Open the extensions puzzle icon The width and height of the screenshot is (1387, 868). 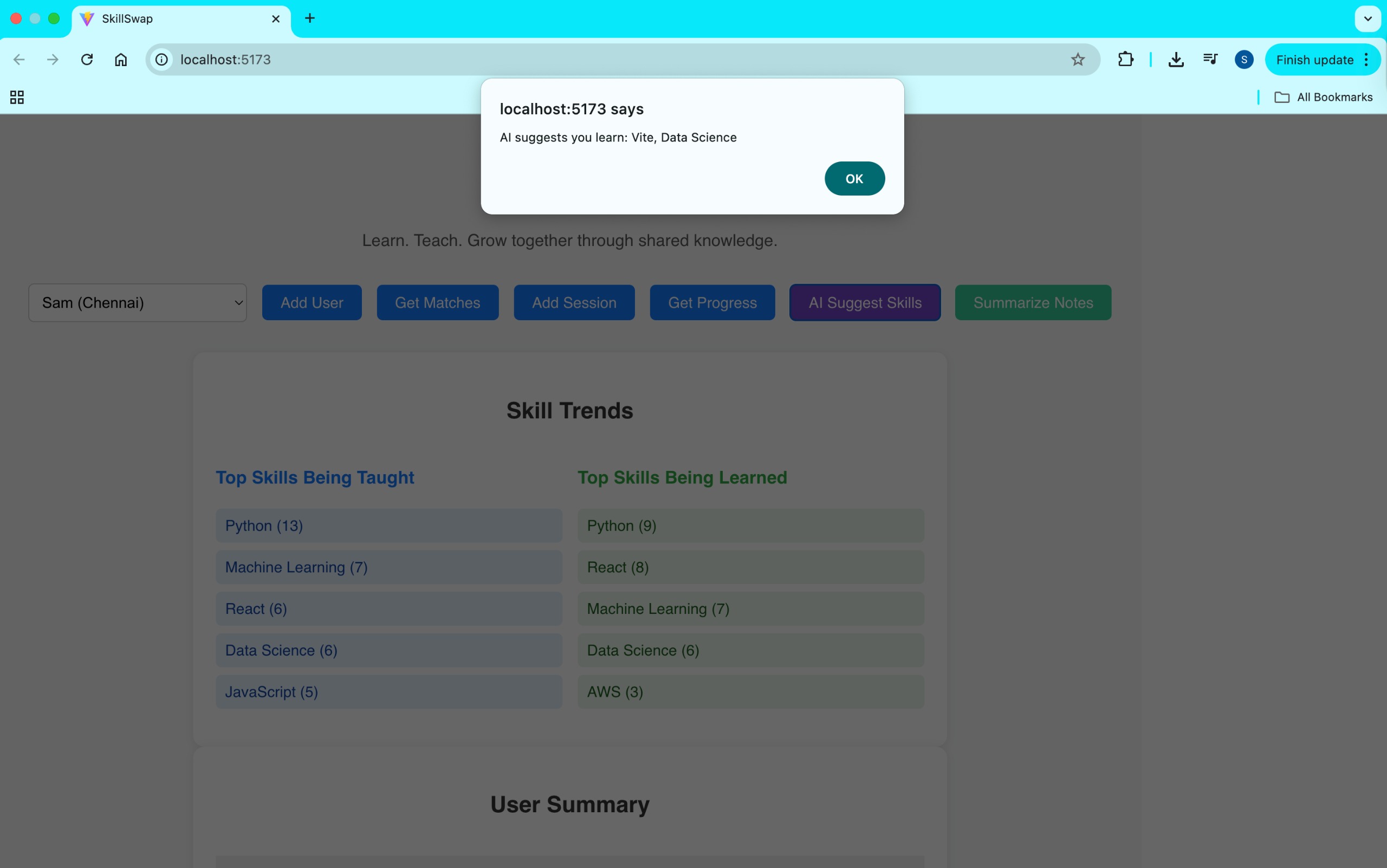pos(1125,60)
